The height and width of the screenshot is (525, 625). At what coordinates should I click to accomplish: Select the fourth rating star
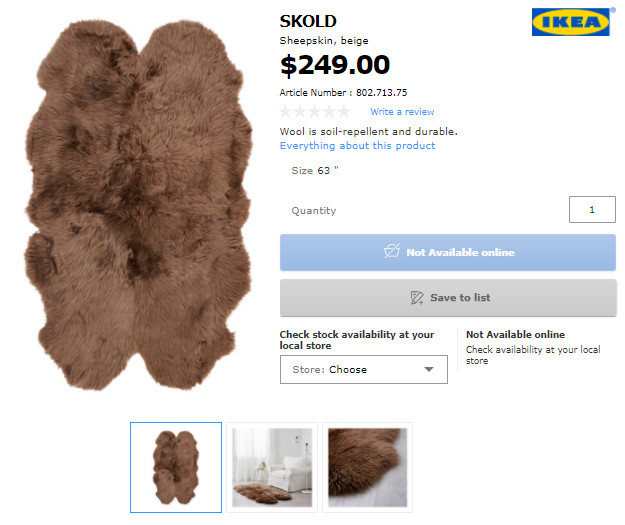pos(329,111)
